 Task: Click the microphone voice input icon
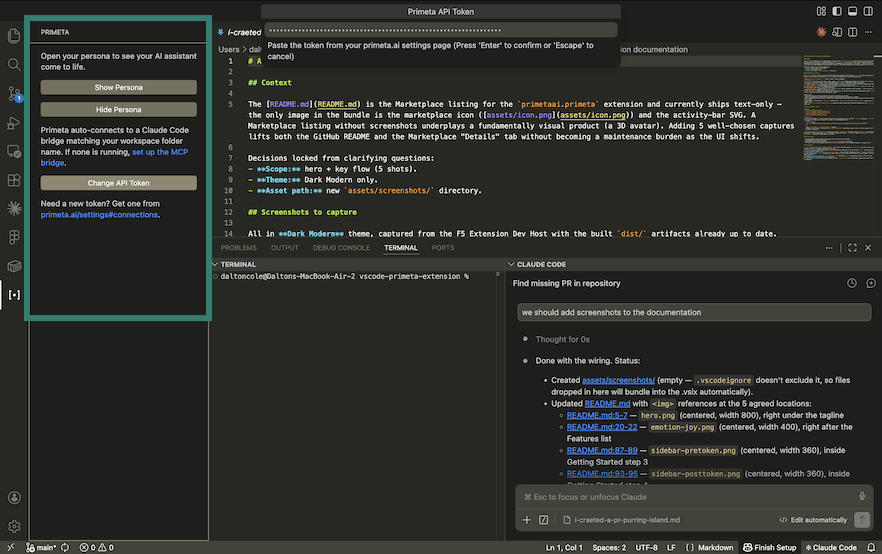point(862,496)
